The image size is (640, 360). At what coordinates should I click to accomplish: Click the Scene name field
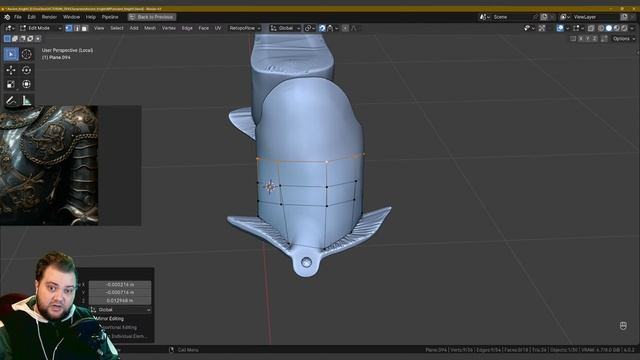[x=511, y=17]
